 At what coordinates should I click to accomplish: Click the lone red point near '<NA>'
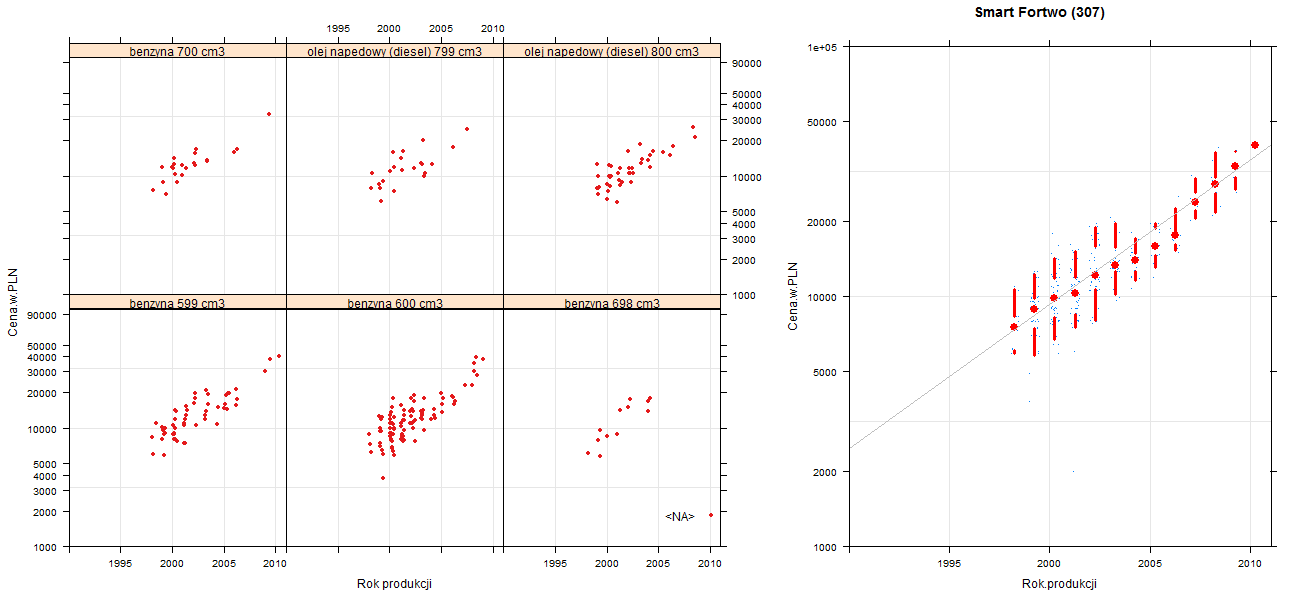(x=710, y=515)
